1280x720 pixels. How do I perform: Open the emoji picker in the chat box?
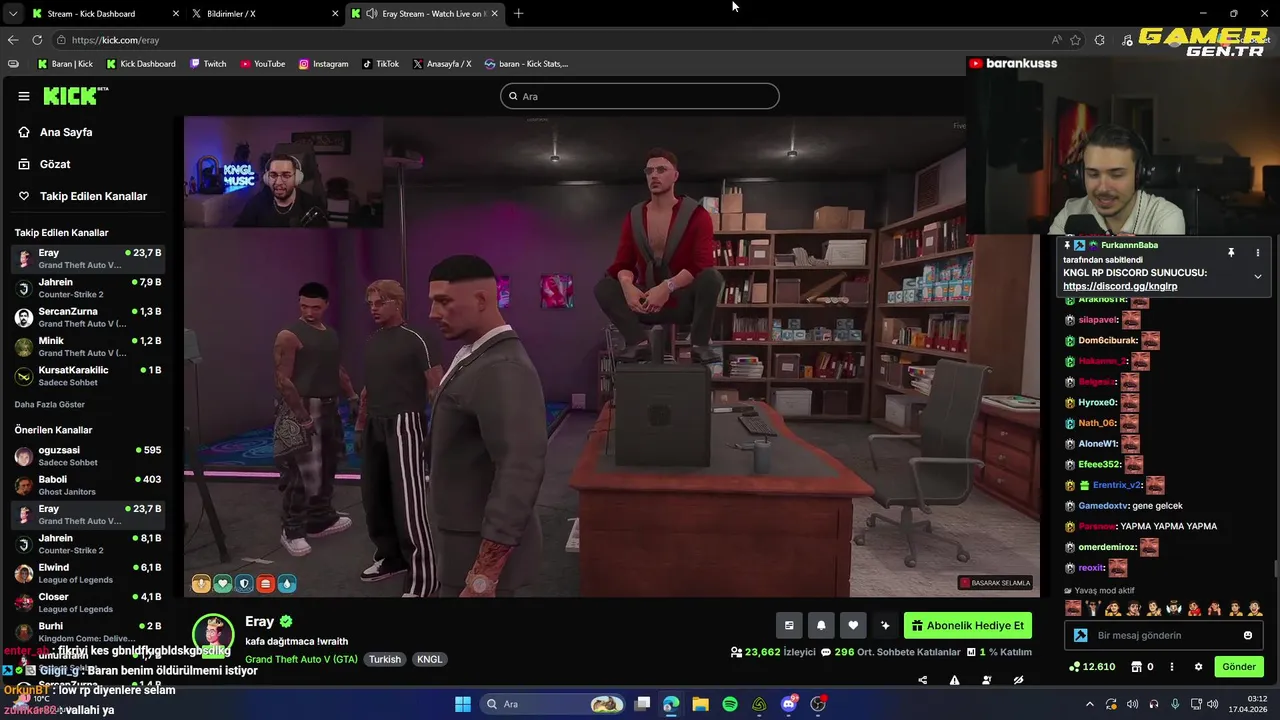click(1248, 635)
